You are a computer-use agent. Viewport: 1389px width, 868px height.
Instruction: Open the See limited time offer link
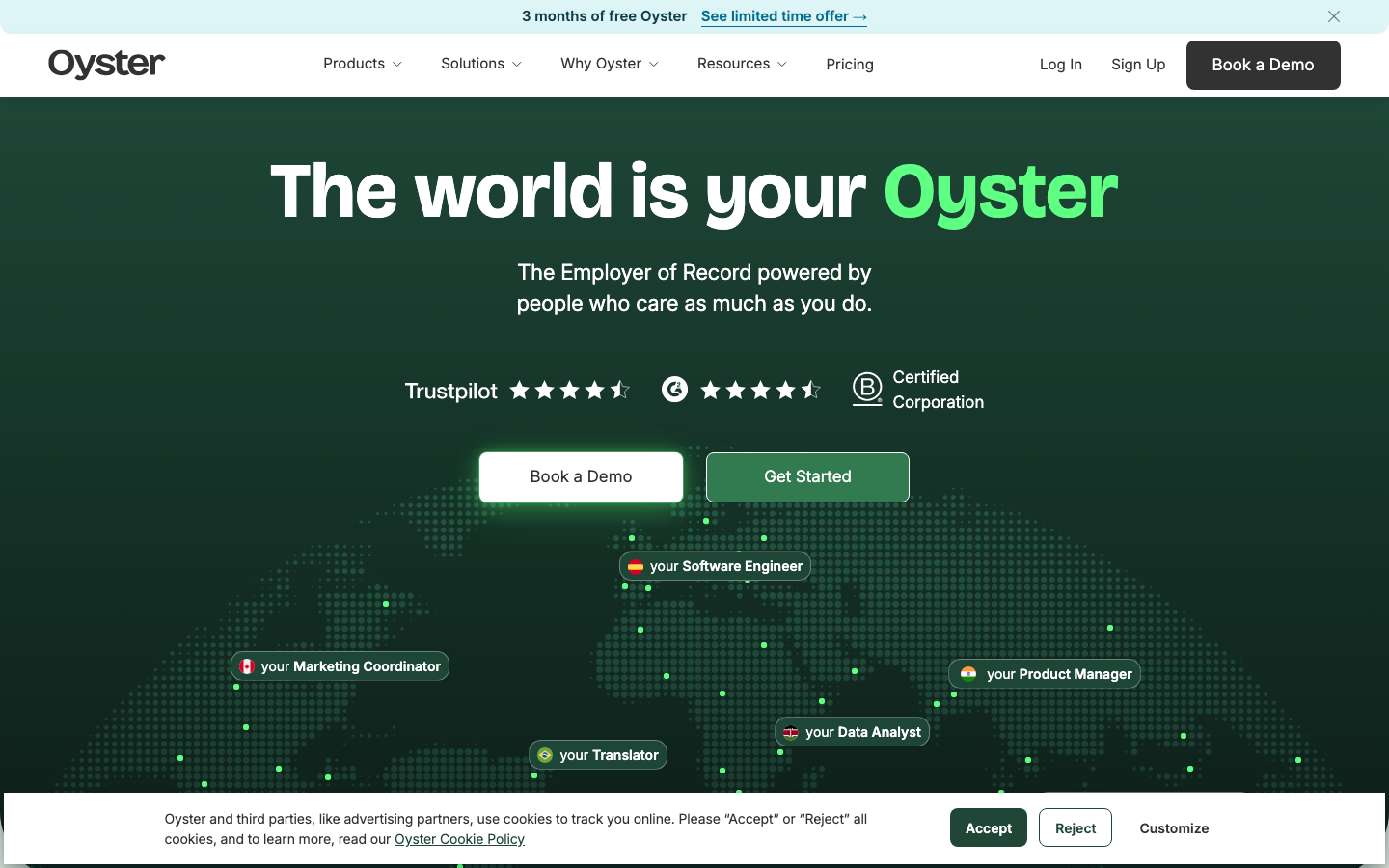point(783,16)
